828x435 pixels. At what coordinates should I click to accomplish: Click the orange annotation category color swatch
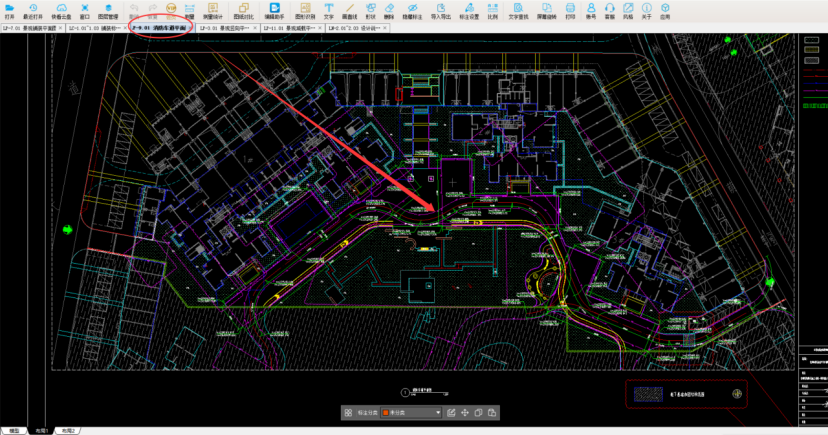coord(385,412)
